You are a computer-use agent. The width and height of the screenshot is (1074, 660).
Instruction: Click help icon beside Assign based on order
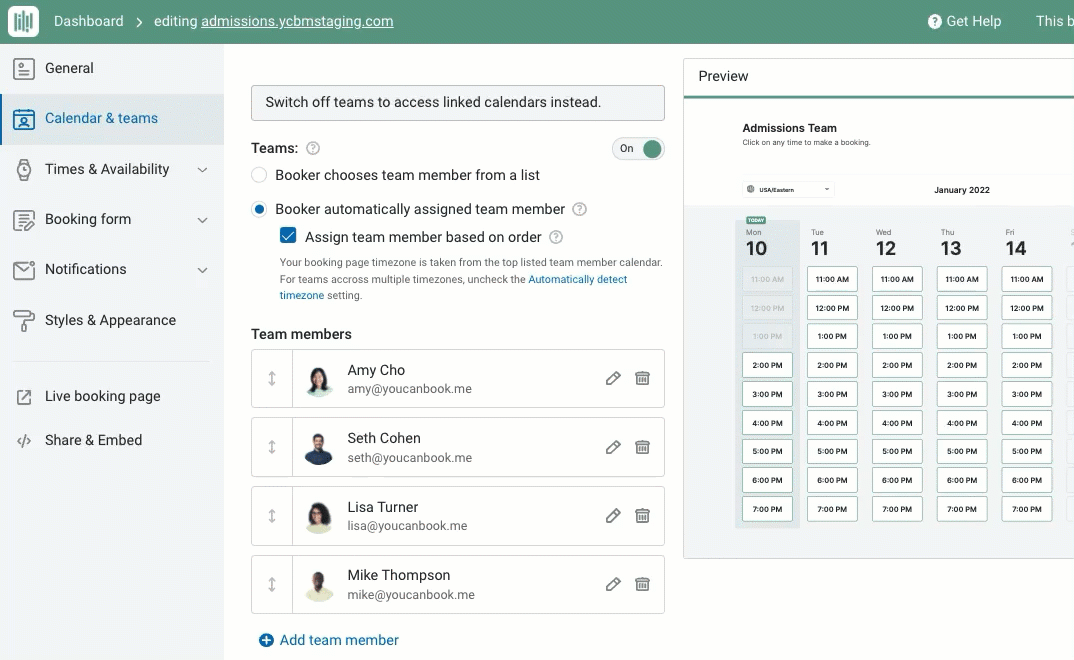(x=556, y=238)
